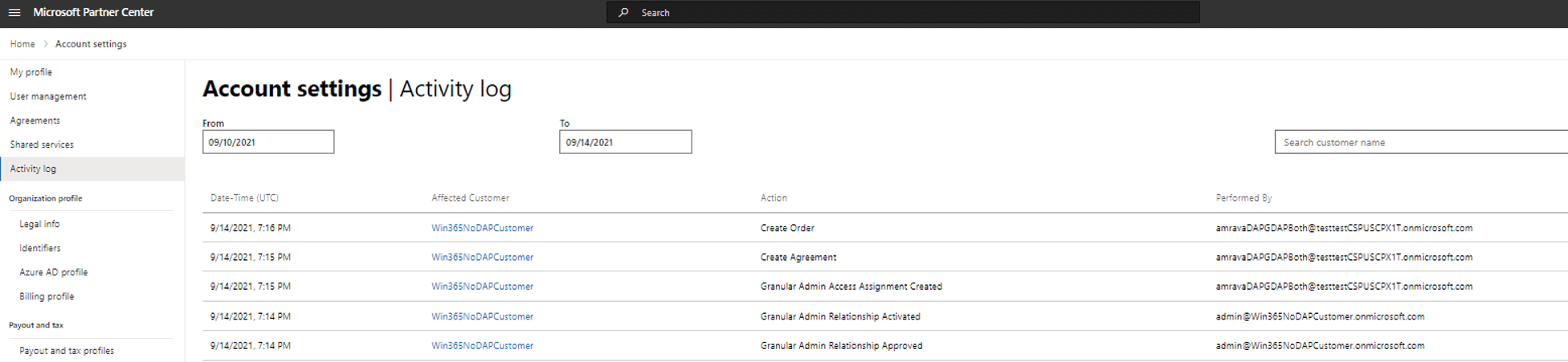The width and height of the screenshot is (1568, 362).
Task: Open customer link in Create Agreement row
Action: click(x=482, y=257)
